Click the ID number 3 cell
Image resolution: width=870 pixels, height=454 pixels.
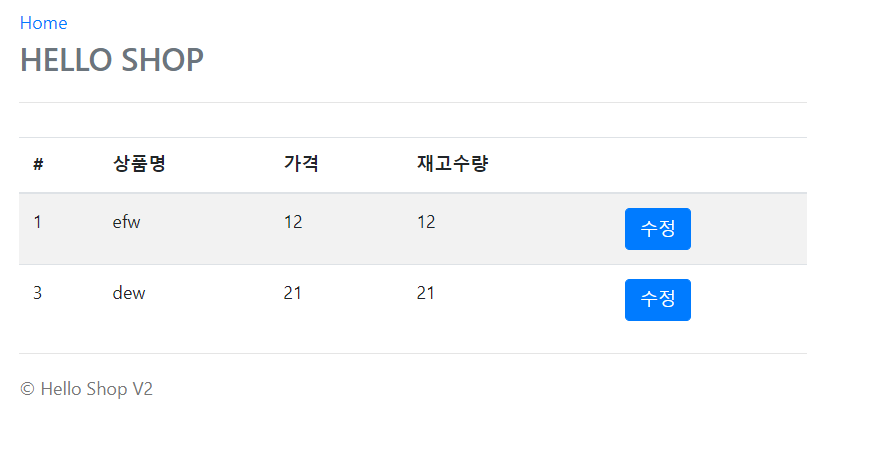click(38, 293)
